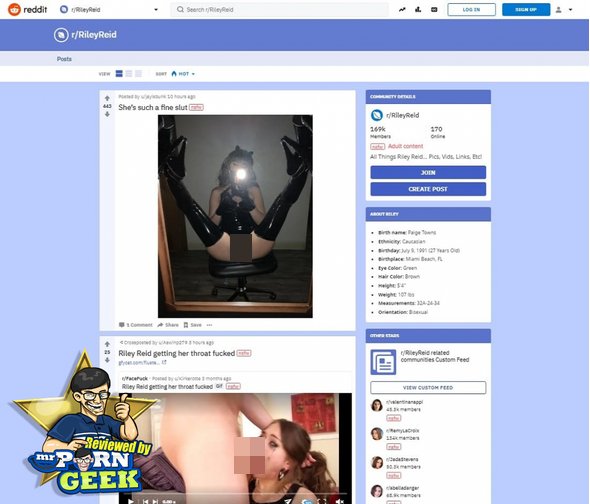Downvote the post with 443 points
The width and height of the screenshot is (590, 504).
(107, 114)
